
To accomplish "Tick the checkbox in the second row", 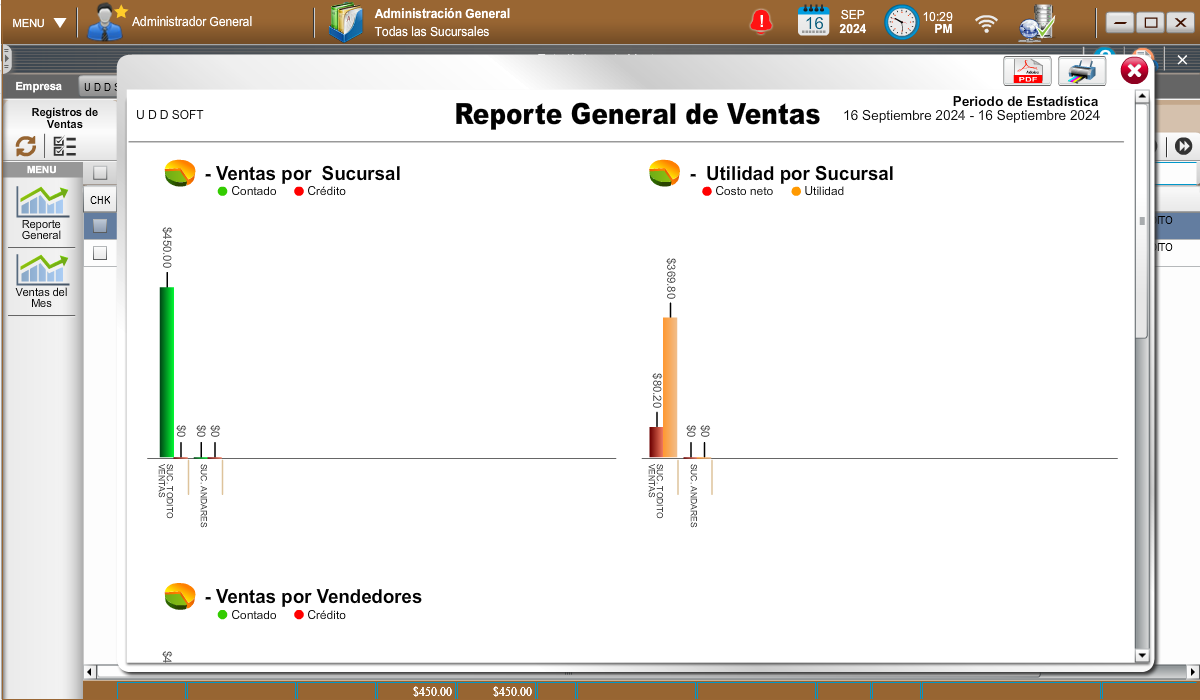I will (100, 253).
